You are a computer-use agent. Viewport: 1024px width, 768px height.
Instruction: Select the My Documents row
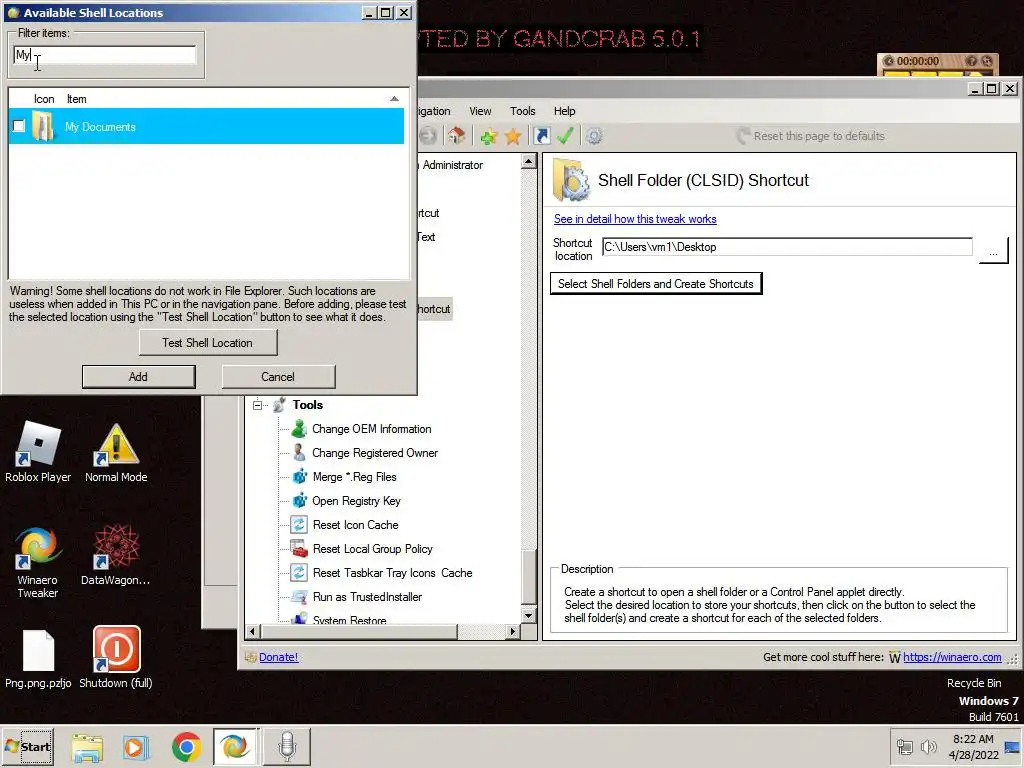[206, 126]
